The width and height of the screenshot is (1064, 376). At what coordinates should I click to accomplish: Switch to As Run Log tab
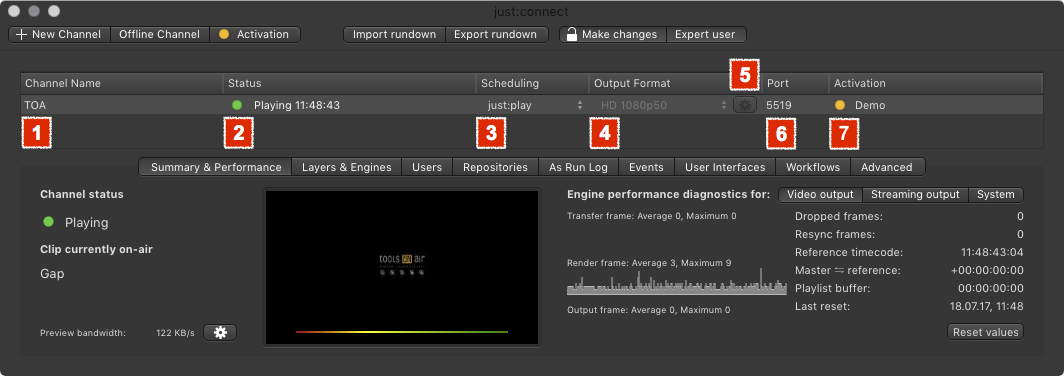point(578,167)
